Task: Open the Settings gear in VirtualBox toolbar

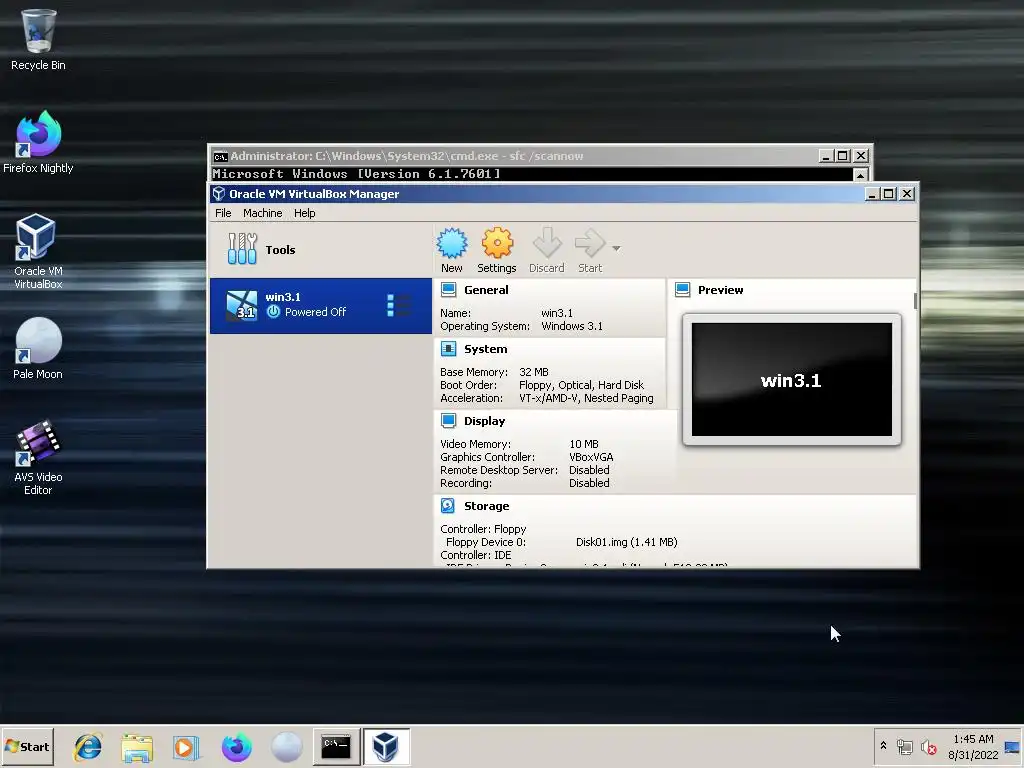Action: click(496, 251)
